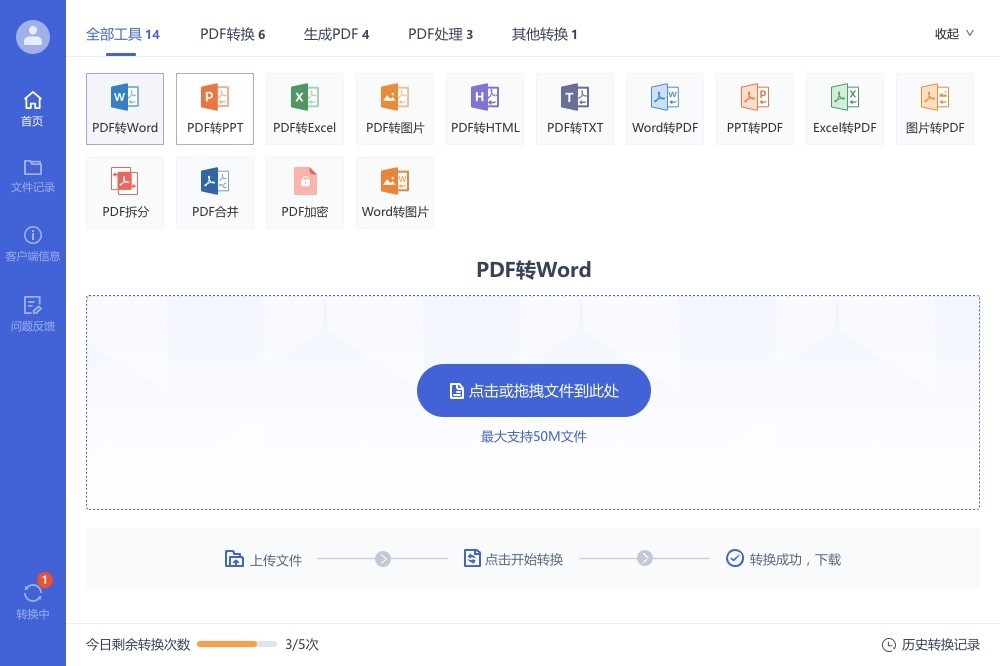Click the user avatar in sidebar

[x=33, y=37]
